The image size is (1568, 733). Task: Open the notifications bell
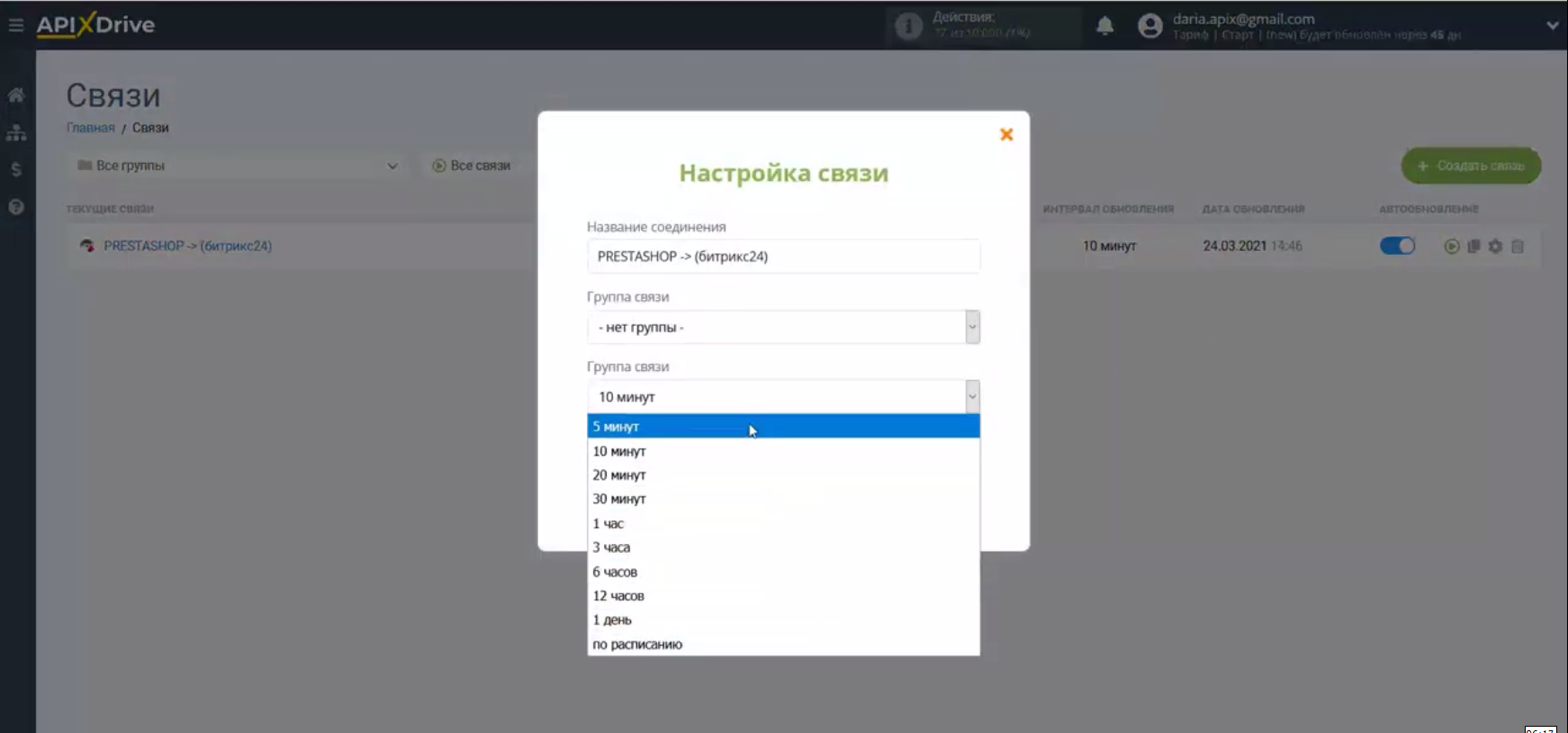coord(1105,26)
